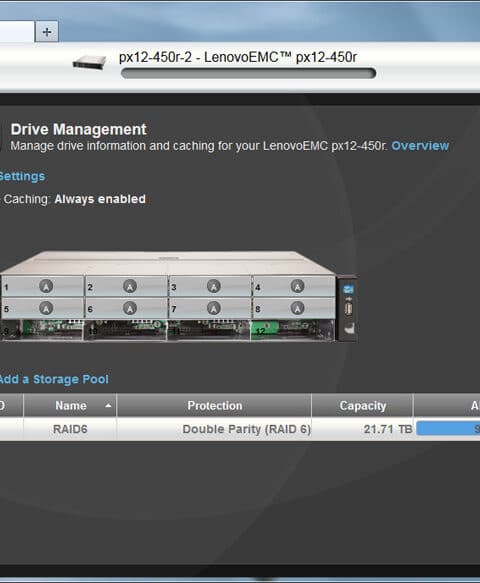
Task: Select drive bay 3 status icon
Action: coord(214,286)
